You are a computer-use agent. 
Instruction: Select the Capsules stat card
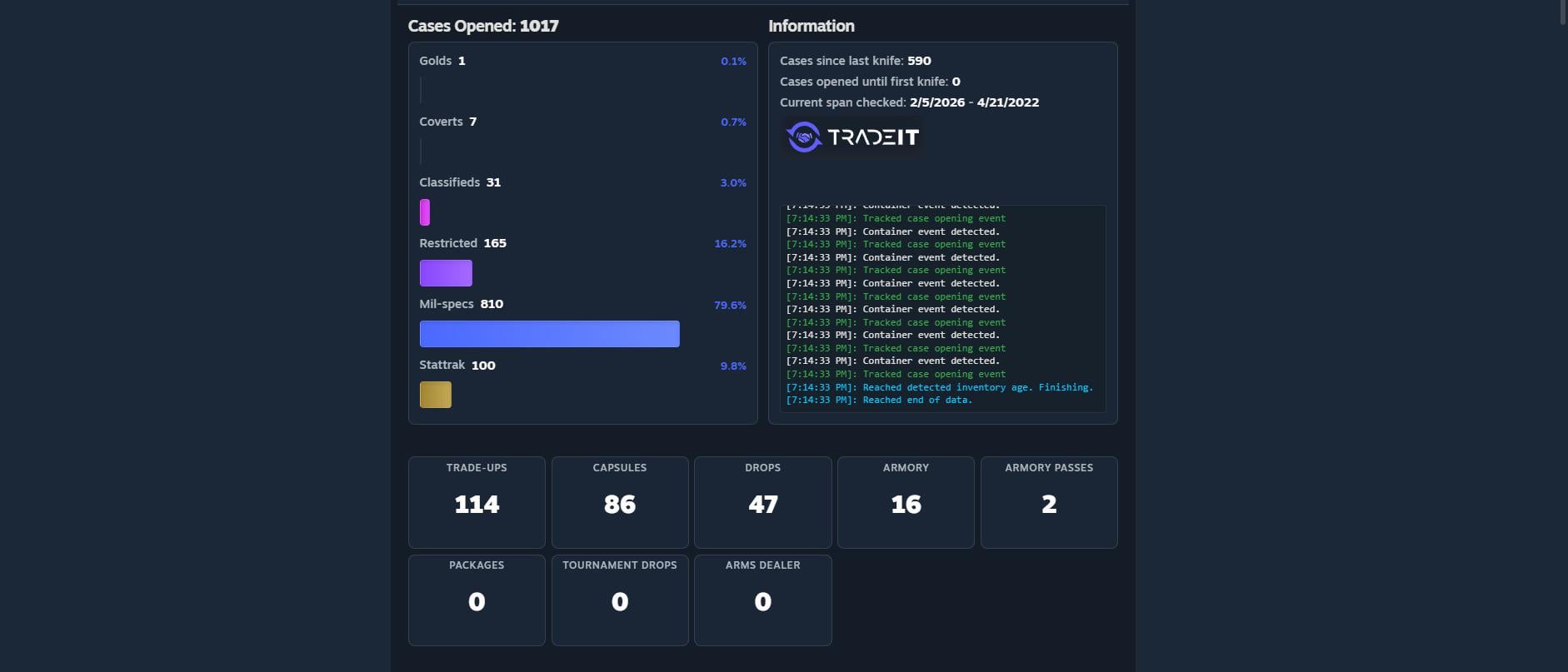tap(620, 502)
